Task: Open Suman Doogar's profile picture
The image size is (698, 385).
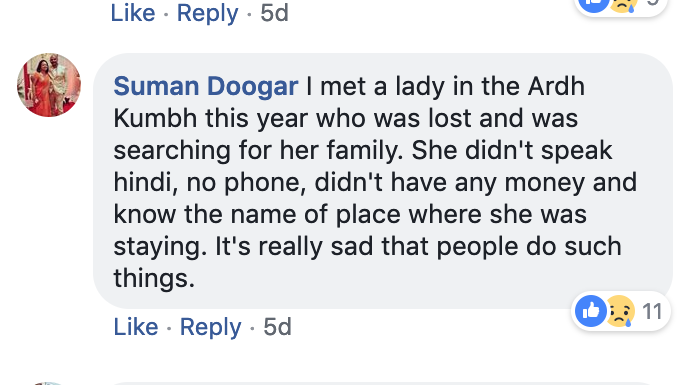Action: tap(49, 85)
